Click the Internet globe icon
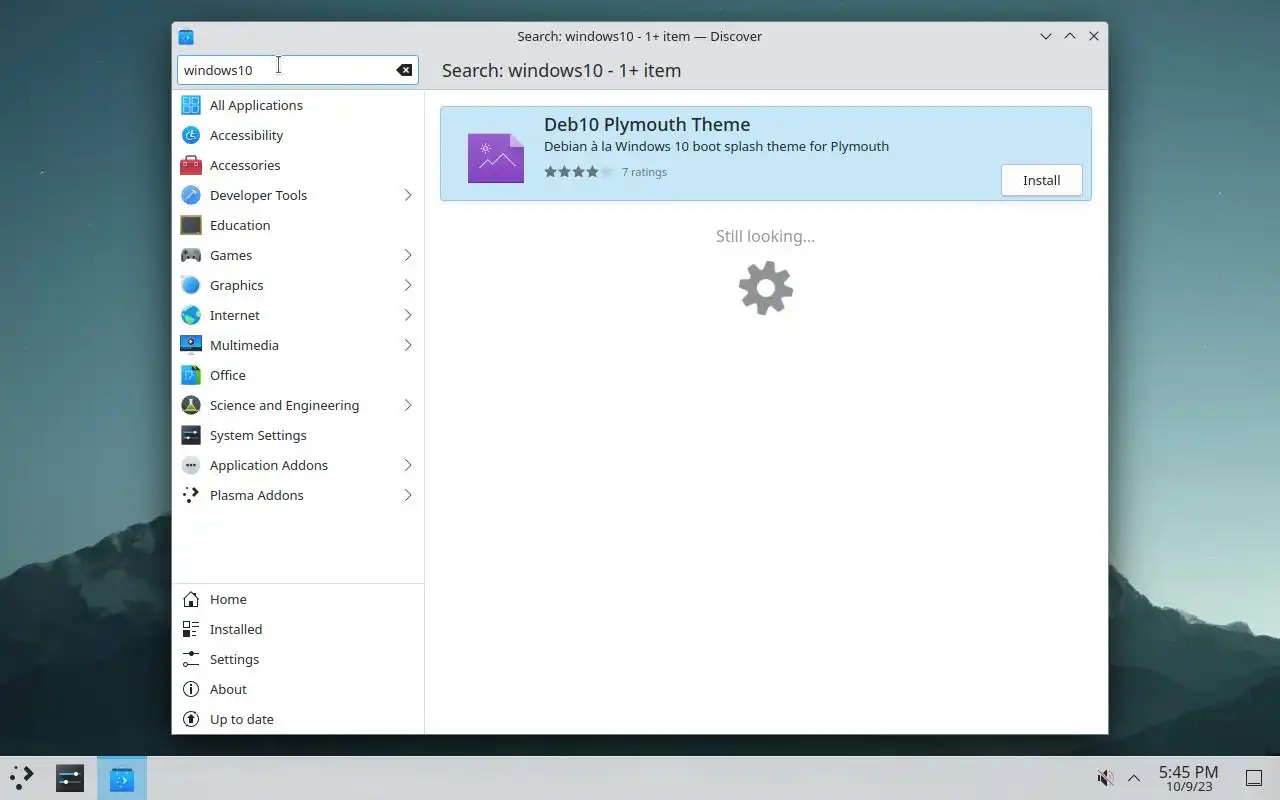Image resolution: width=1280 pixels, height=800 pixels. [x=191, y=315]
